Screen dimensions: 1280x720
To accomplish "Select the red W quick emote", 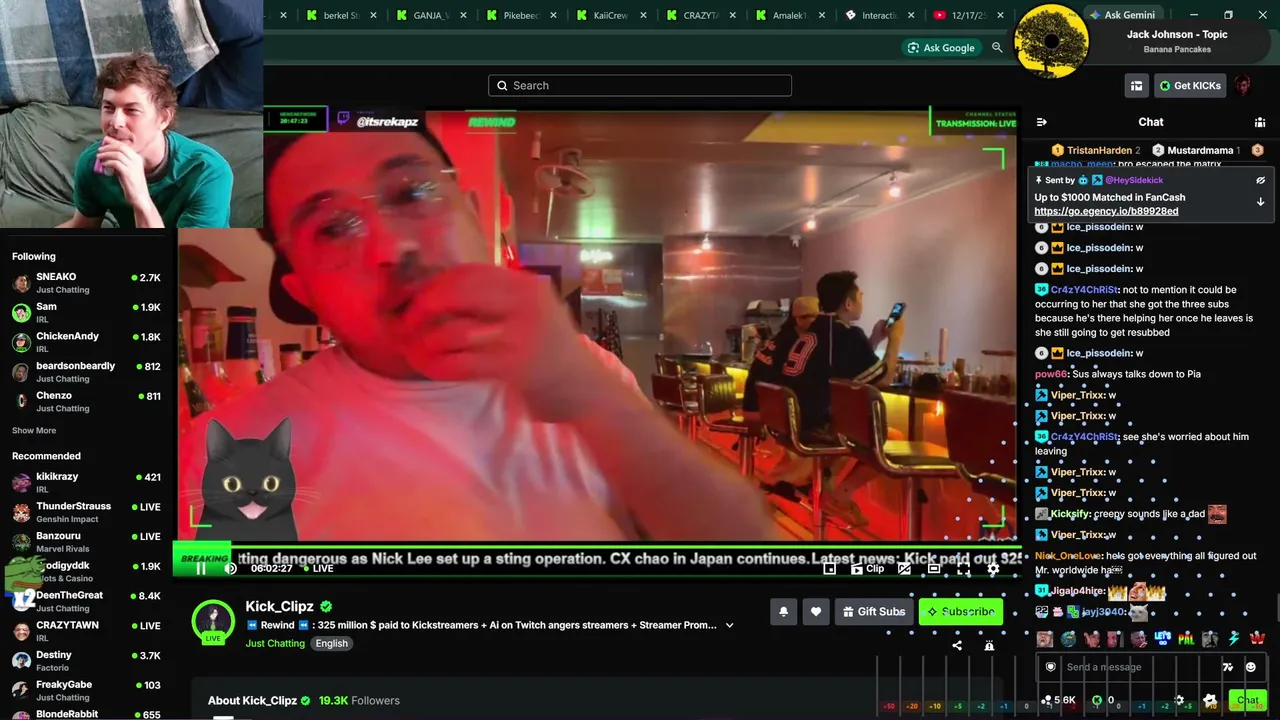I will 1257,638.
